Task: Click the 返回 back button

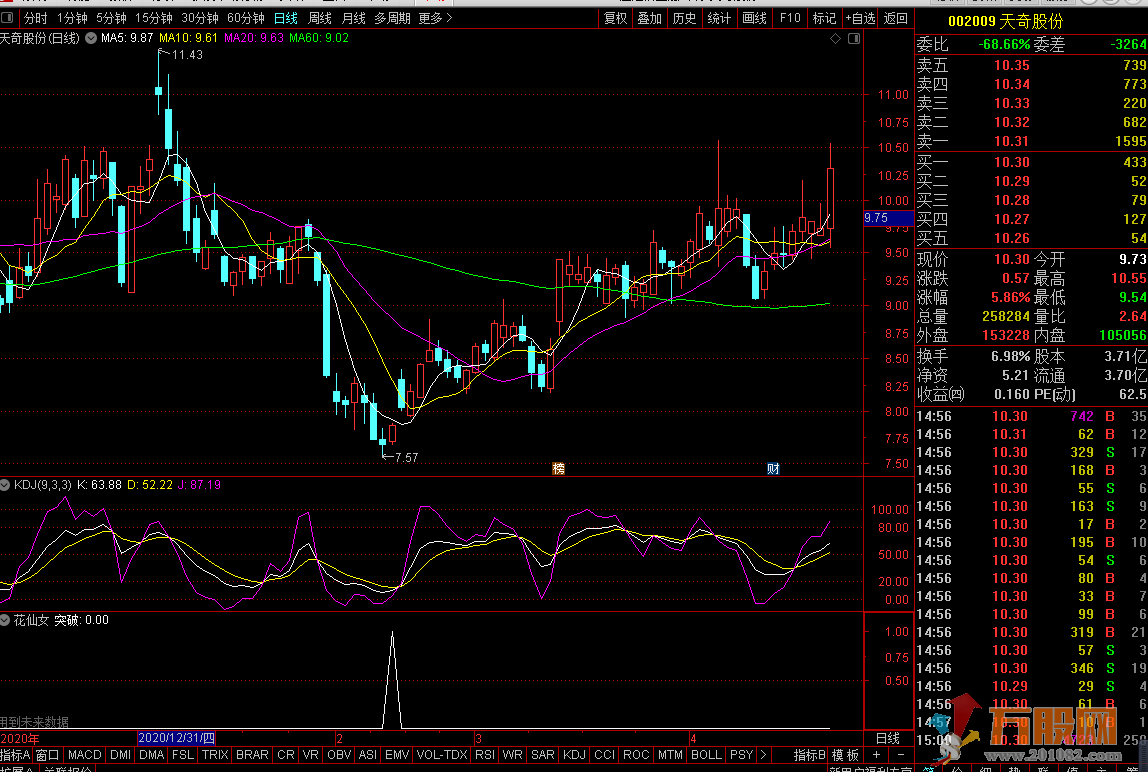Action: (895, 18)
